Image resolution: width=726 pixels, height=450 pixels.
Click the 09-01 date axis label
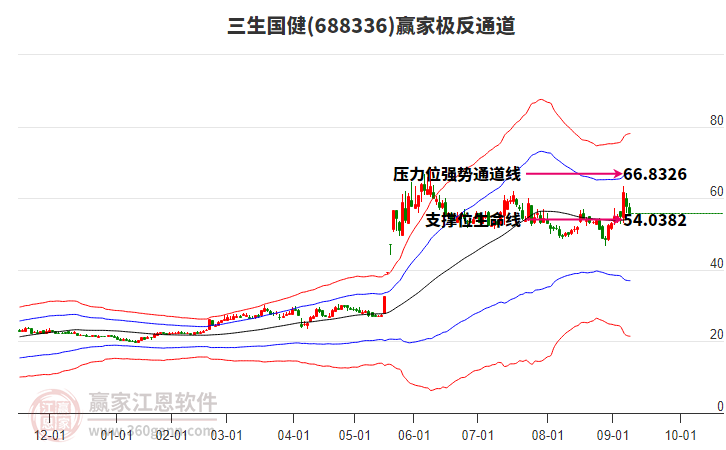[613, 435]
